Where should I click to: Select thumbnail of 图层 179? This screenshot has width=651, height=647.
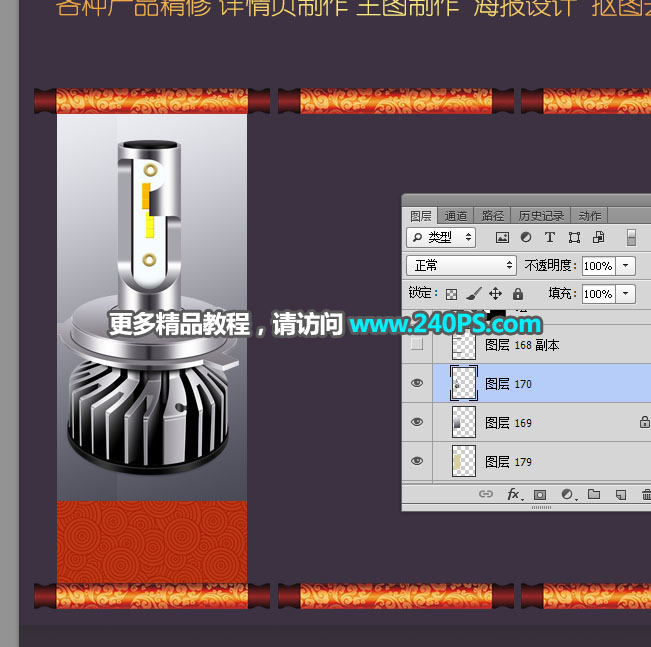click(x=464, y=461)
